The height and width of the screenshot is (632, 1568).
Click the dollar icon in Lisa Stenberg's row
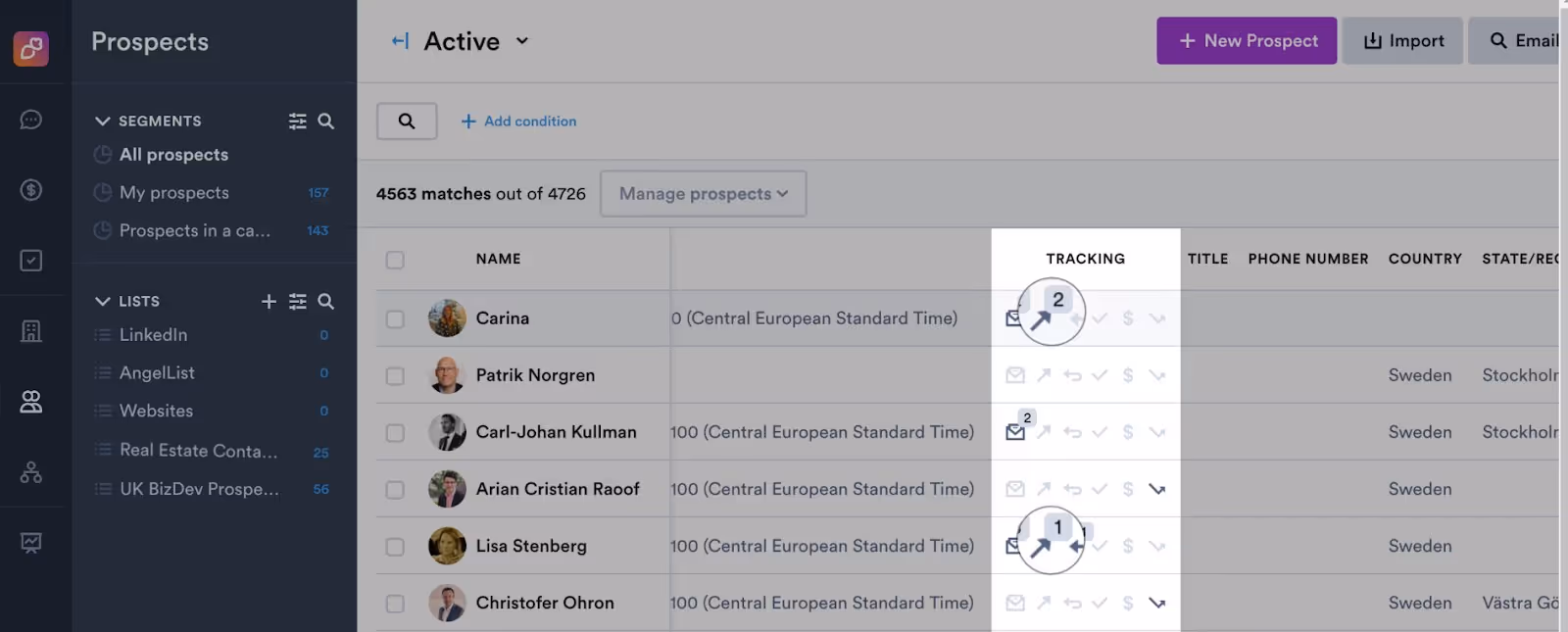click(x=1128, y=546)
